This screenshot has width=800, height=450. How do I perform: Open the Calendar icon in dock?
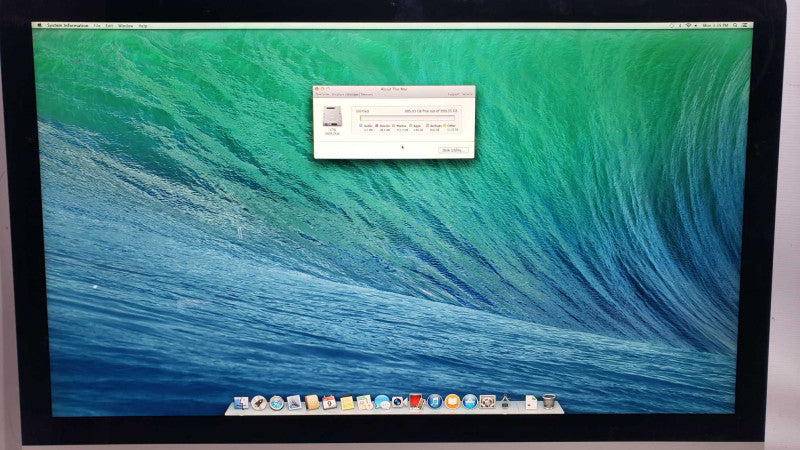[x=329, y=403]
